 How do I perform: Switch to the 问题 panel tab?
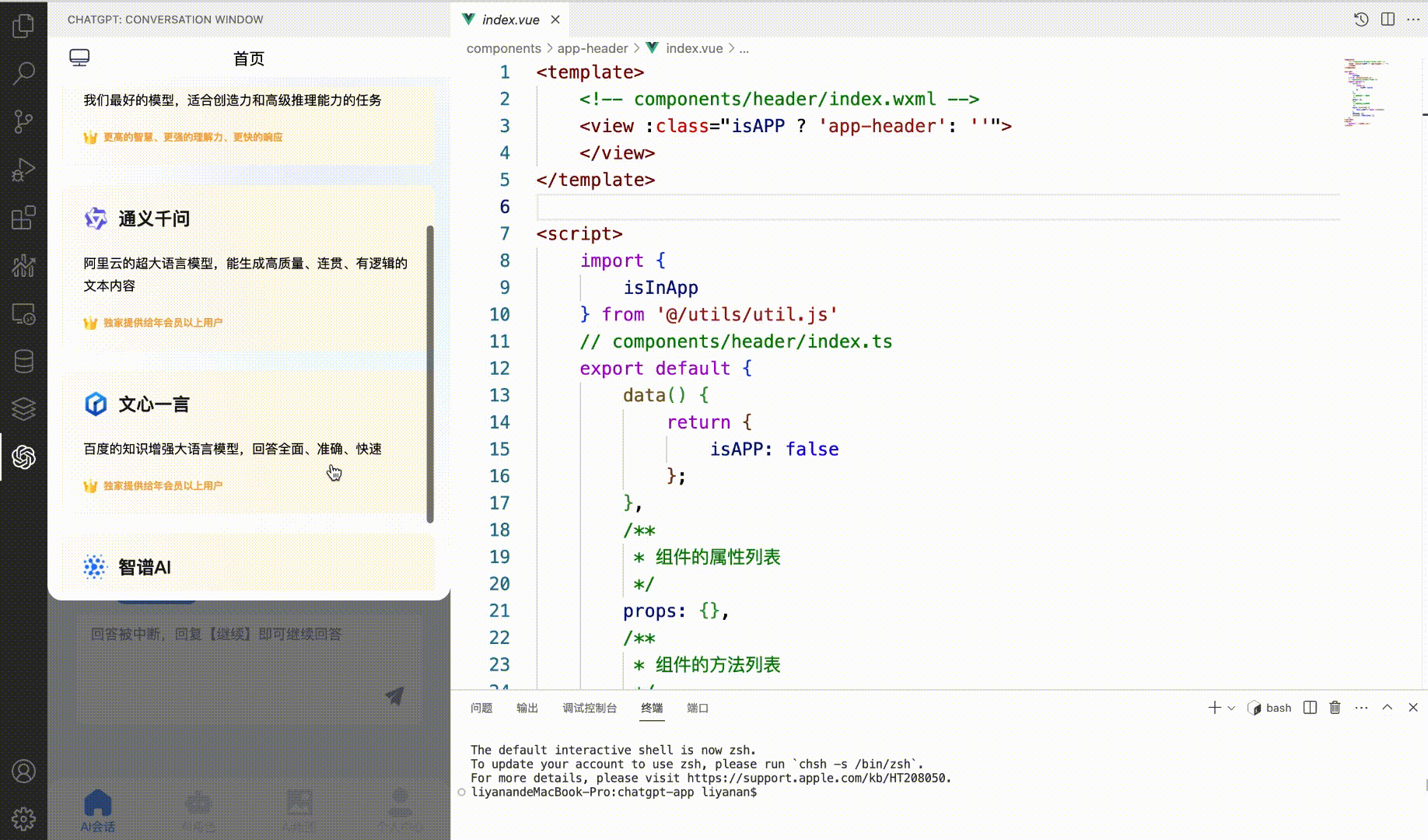coord(481,708)
